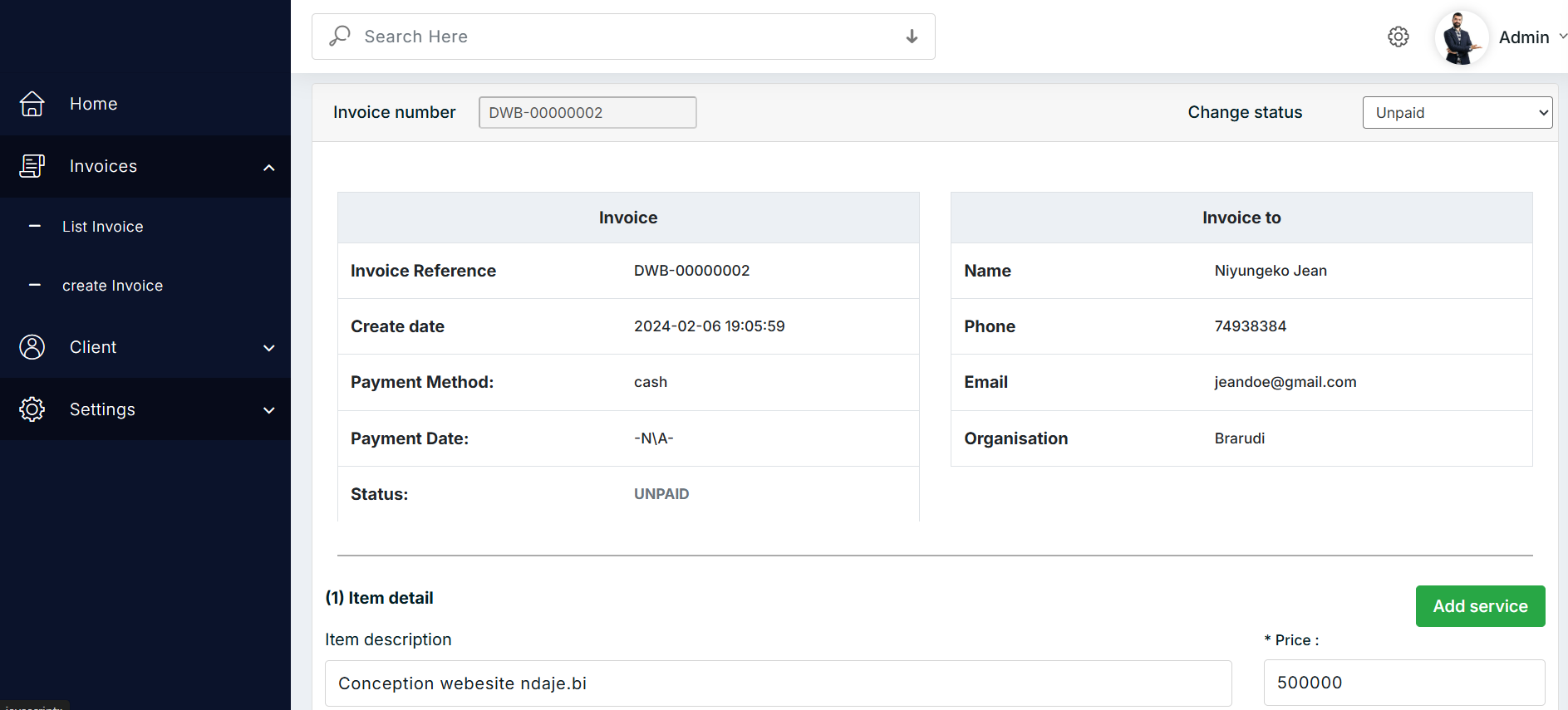Click the Invoice number field
Screen dimensions: 1568x710
pyautogui.click(x=587, y=113)
